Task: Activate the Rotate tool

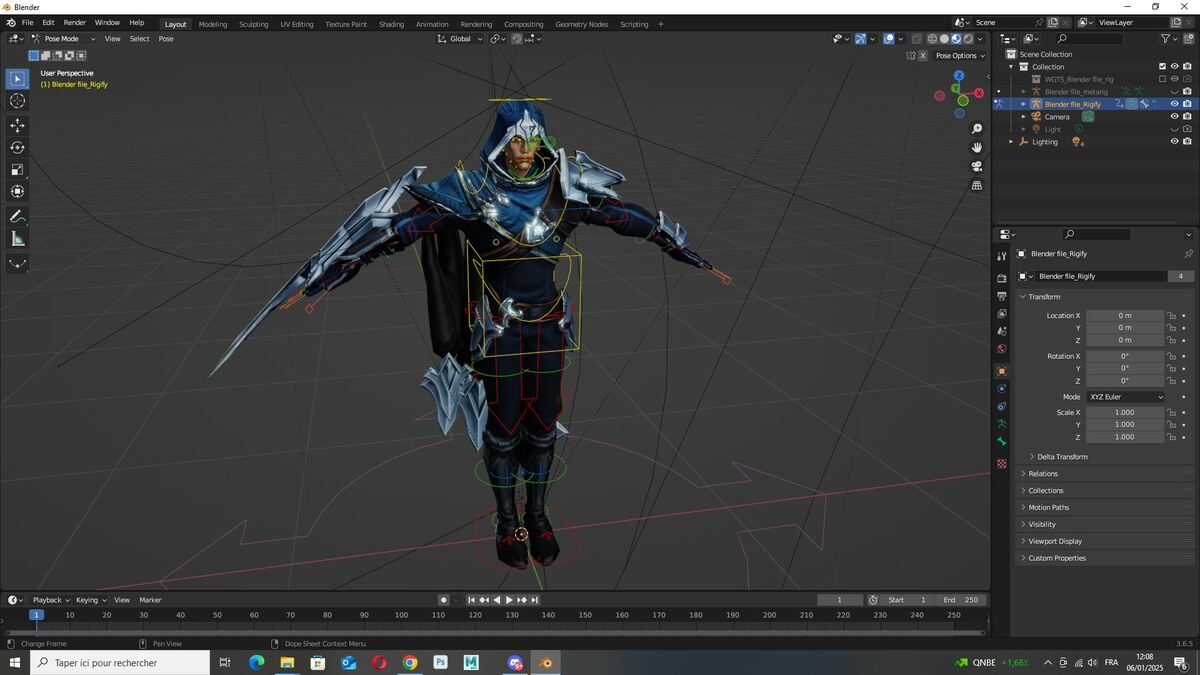Action: [17, 147]
